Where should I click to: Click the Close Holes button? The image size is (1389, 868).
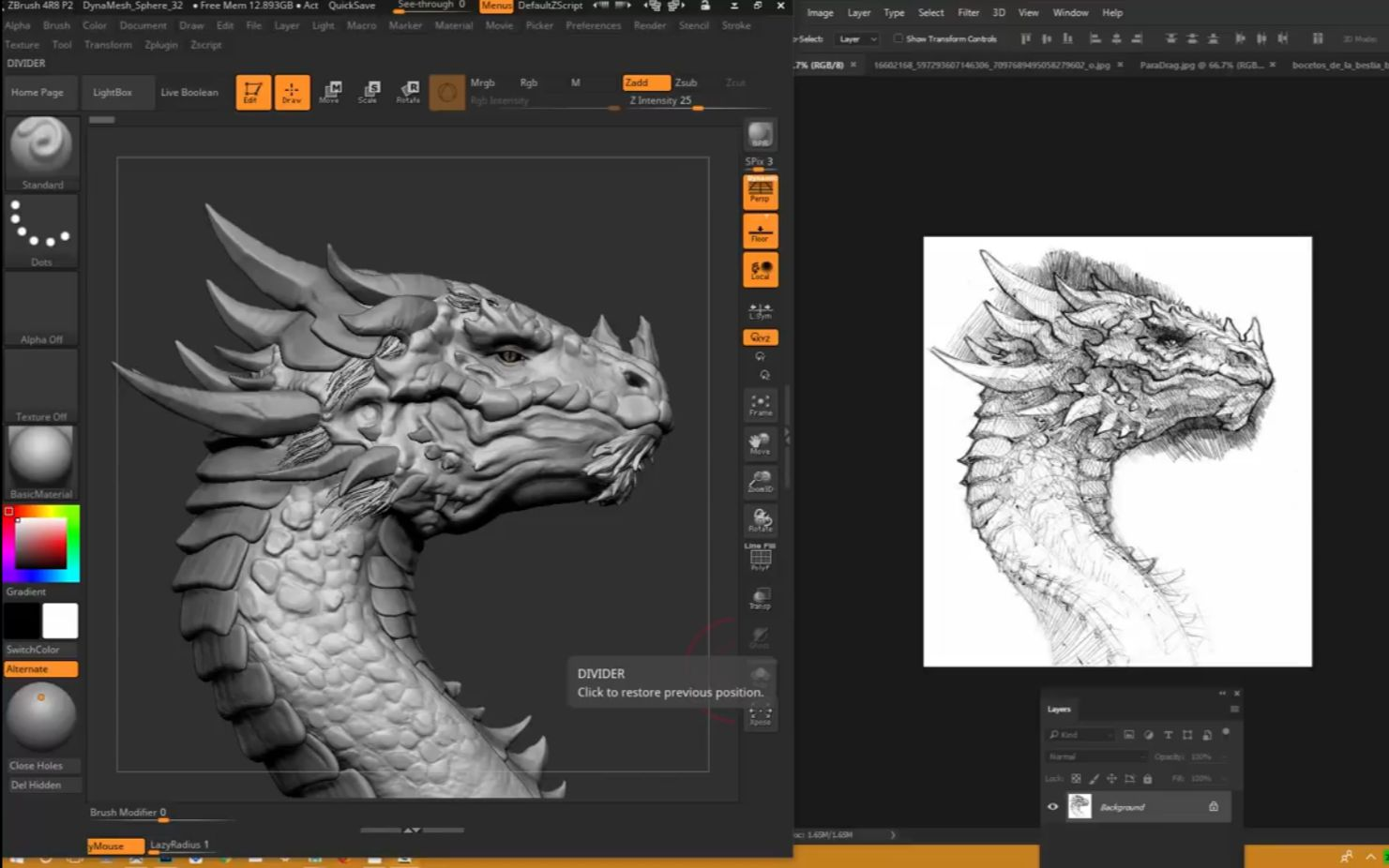41,766
